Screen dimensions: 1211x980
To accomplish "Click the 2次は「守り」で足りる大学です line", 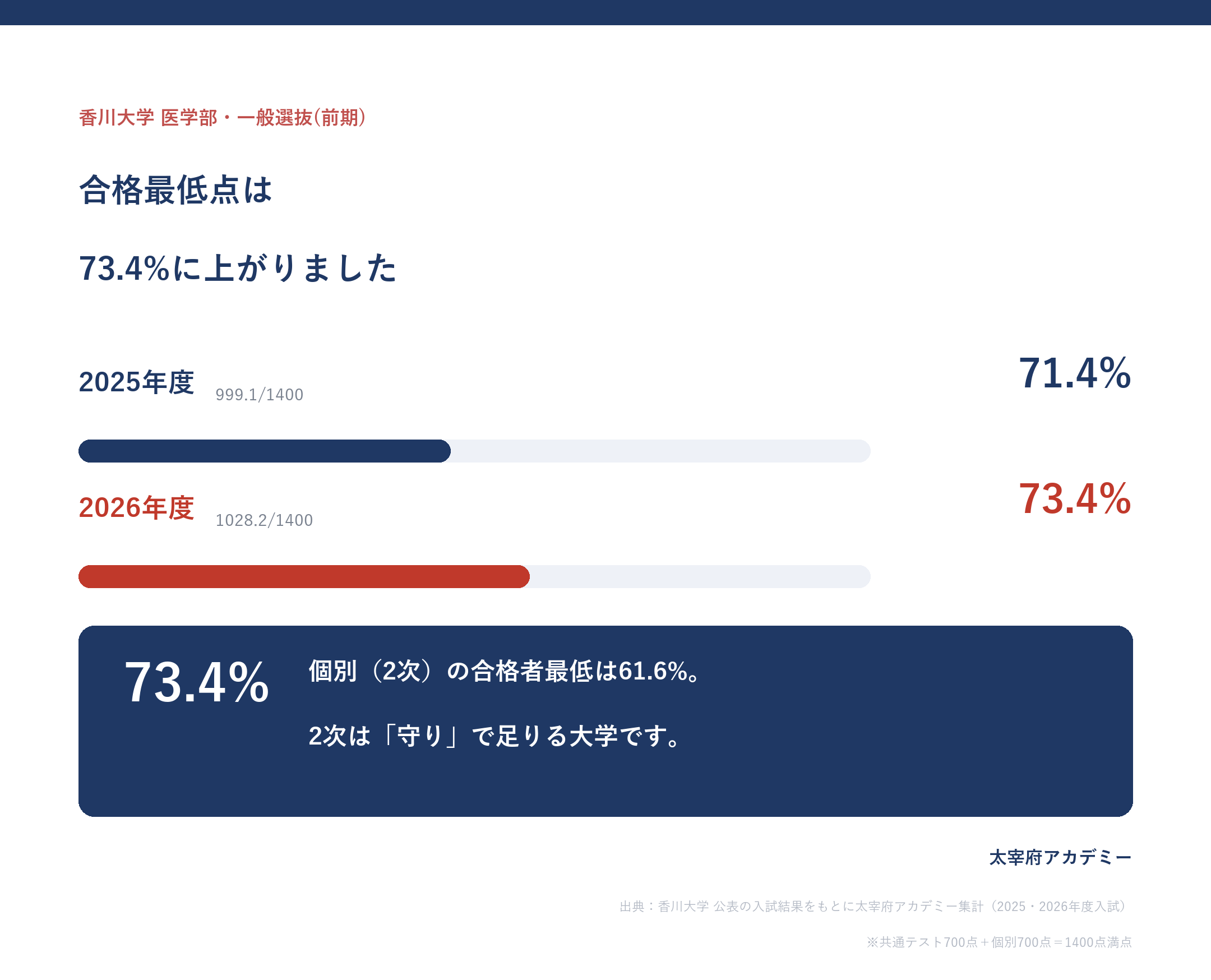I will [496, 736].
